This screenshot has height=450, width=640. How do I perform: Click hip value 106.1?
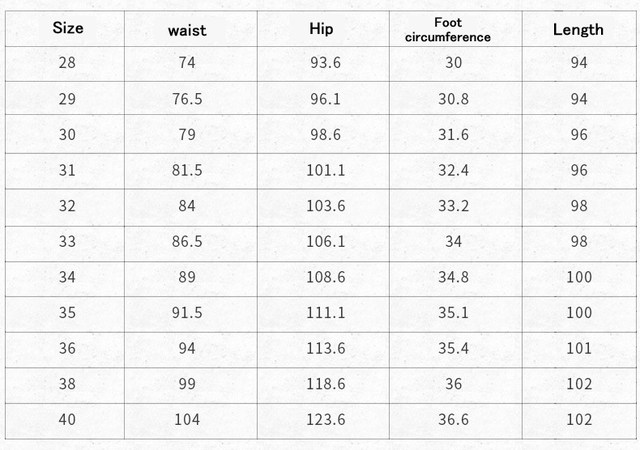(325, 241)
